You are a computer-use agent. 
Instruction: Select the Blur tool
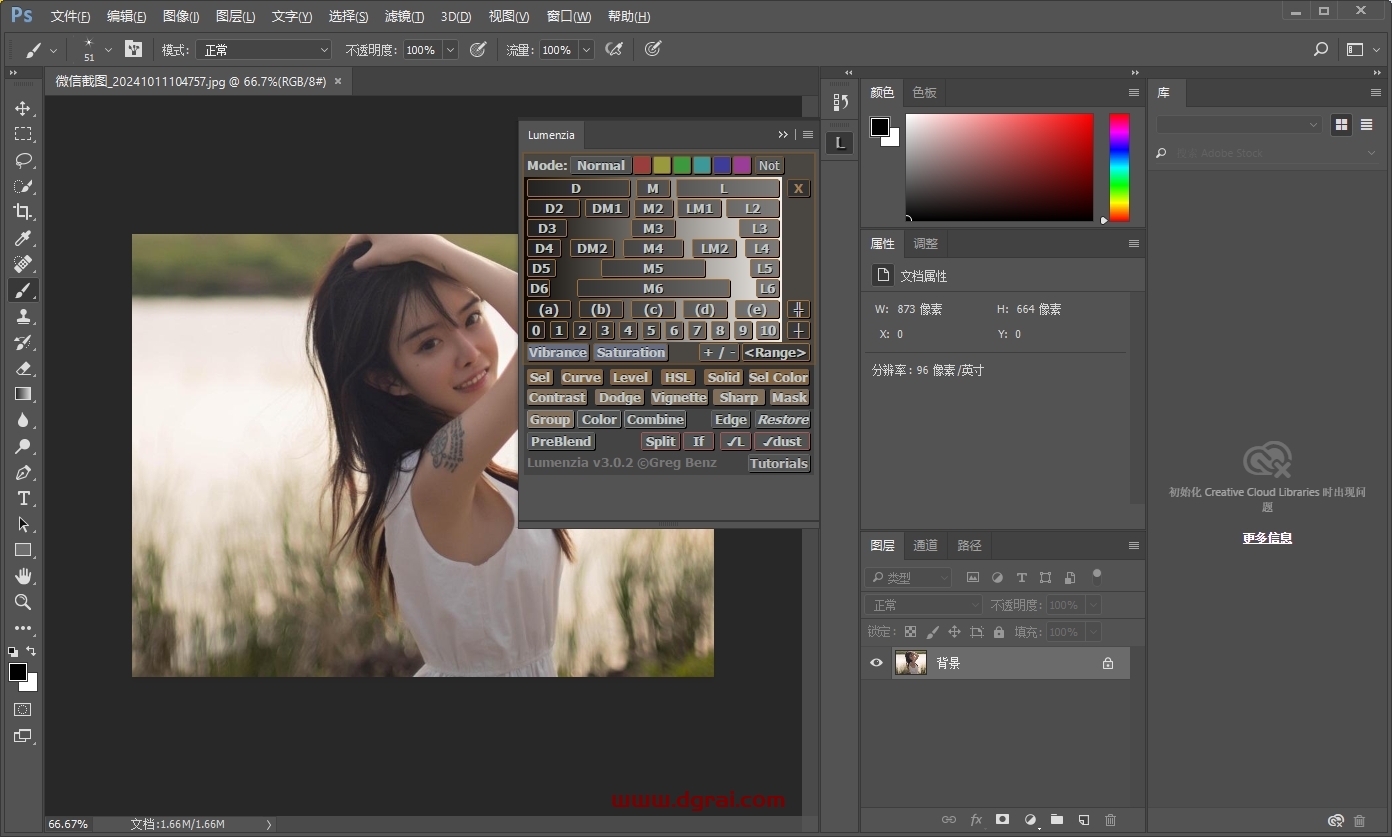coord(23,420)
